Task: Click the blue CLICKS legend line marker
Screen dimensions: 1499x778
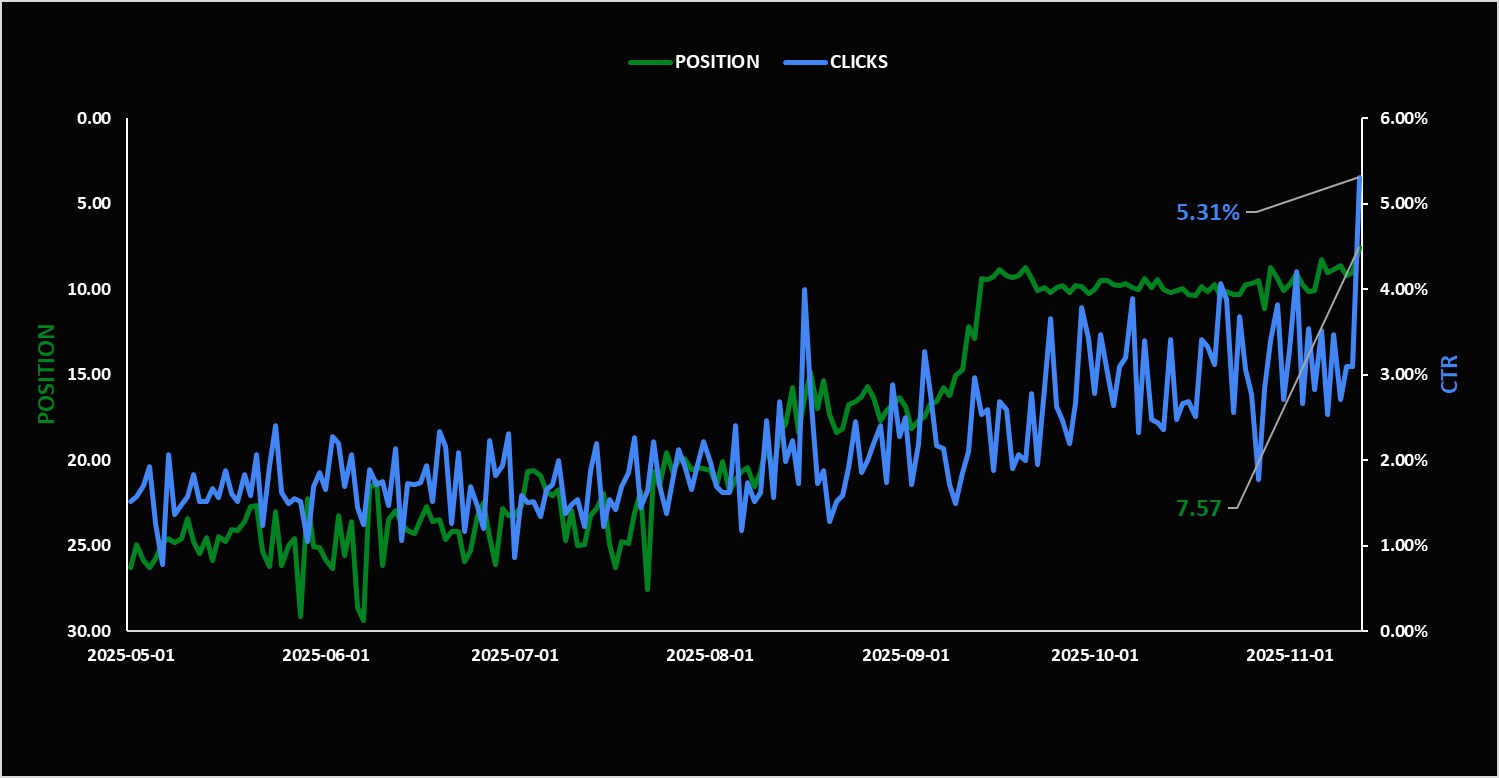Action: pos(803,61)
